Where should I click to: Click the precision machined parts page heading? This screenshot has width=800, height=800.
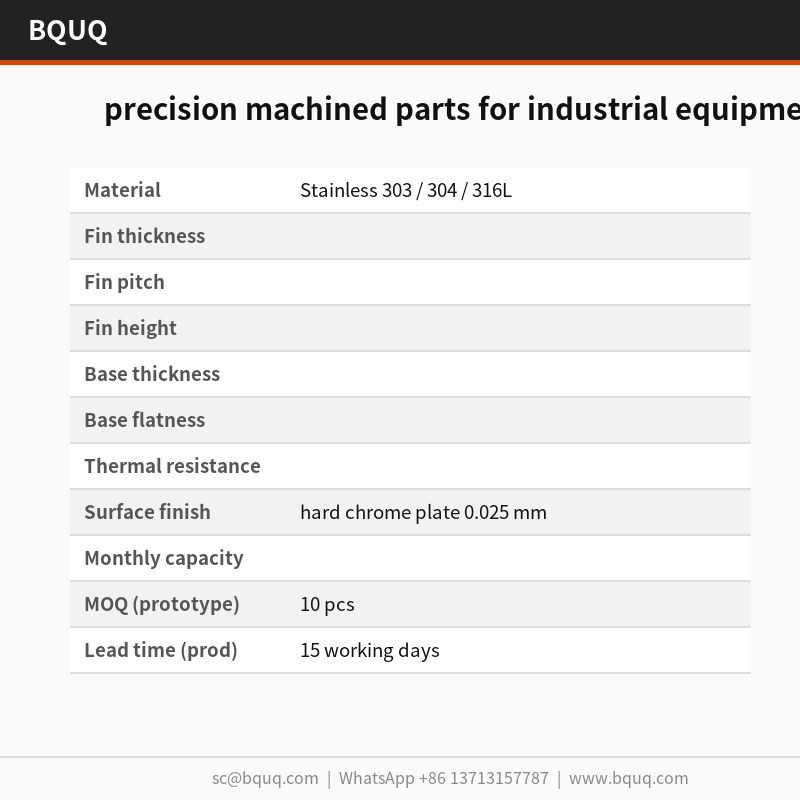point(452,109)
